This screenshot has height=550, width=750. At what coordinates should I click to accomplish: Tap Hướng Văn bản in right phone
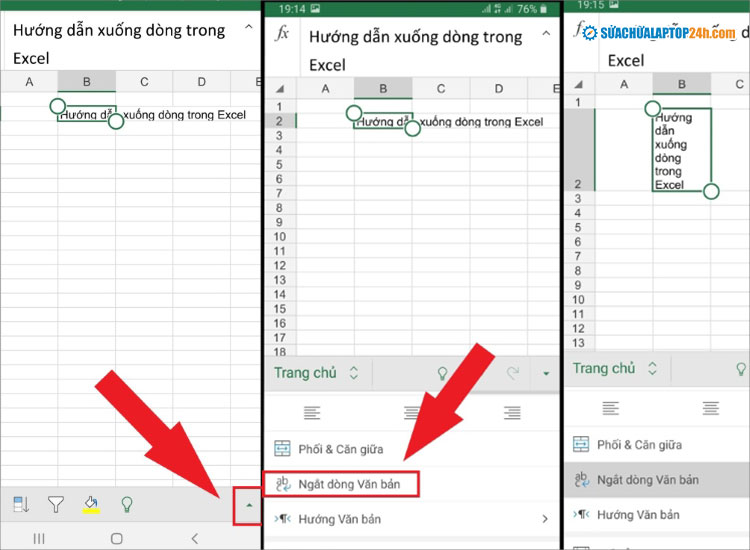point(657,515)
